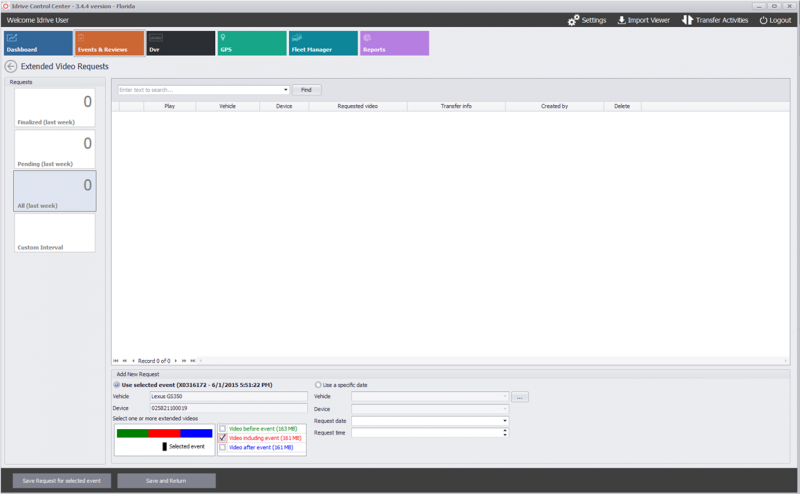800x494 pixels.
Task: Select the Custom Interval tile
Action: (55, 233)
